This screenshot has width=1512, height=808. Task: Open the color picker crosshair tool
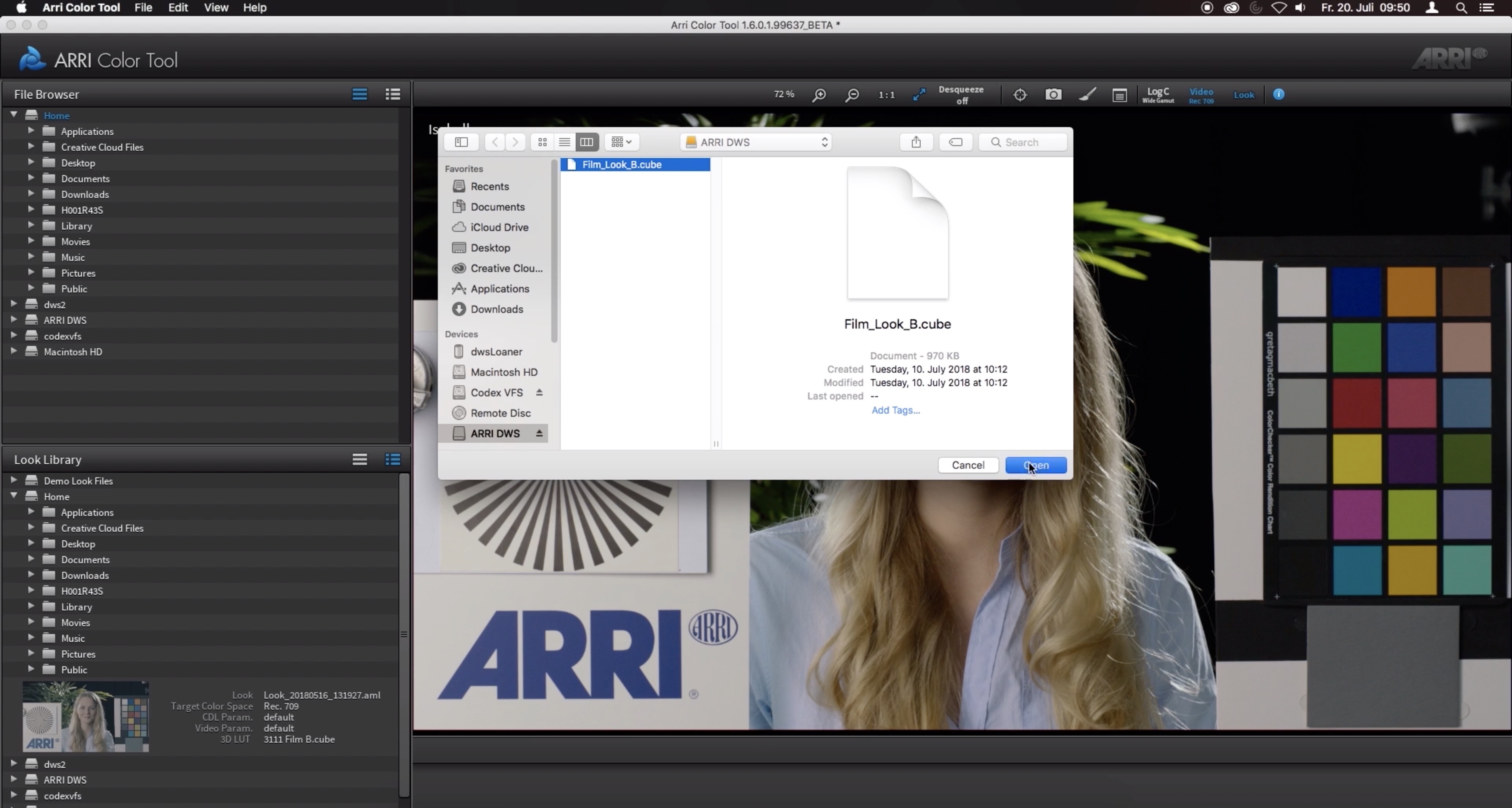tap(1020, 94)
